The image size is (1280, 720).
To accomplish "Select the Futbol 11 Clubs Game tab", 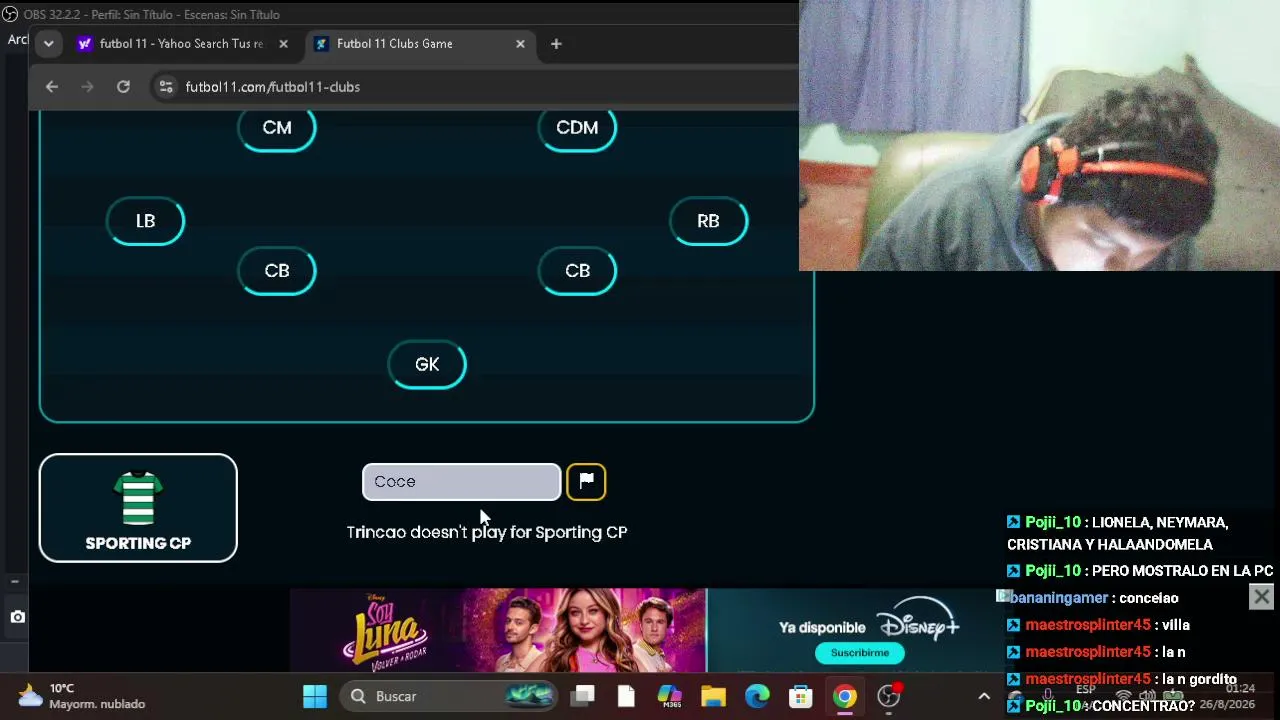I will [420, 44].
